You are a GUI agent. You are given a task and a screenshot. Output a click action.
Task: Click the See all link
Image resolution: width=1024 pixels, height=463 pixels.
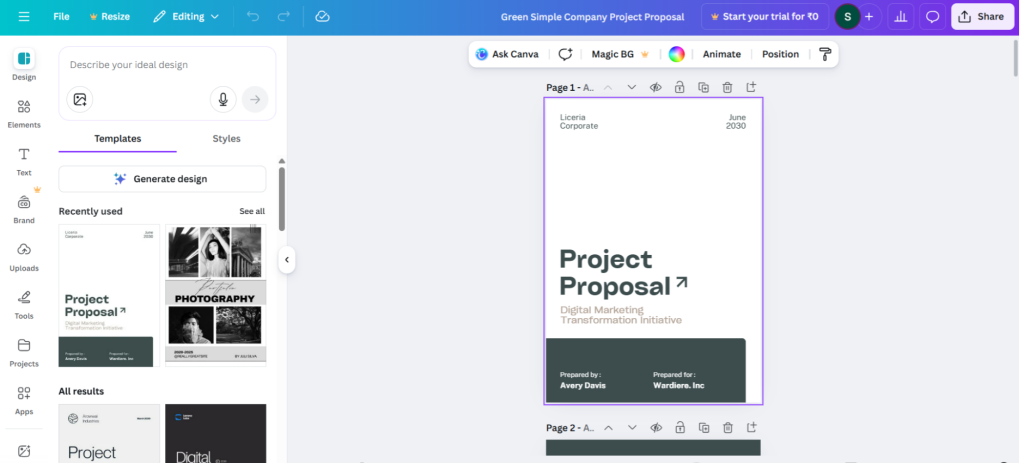252,211
